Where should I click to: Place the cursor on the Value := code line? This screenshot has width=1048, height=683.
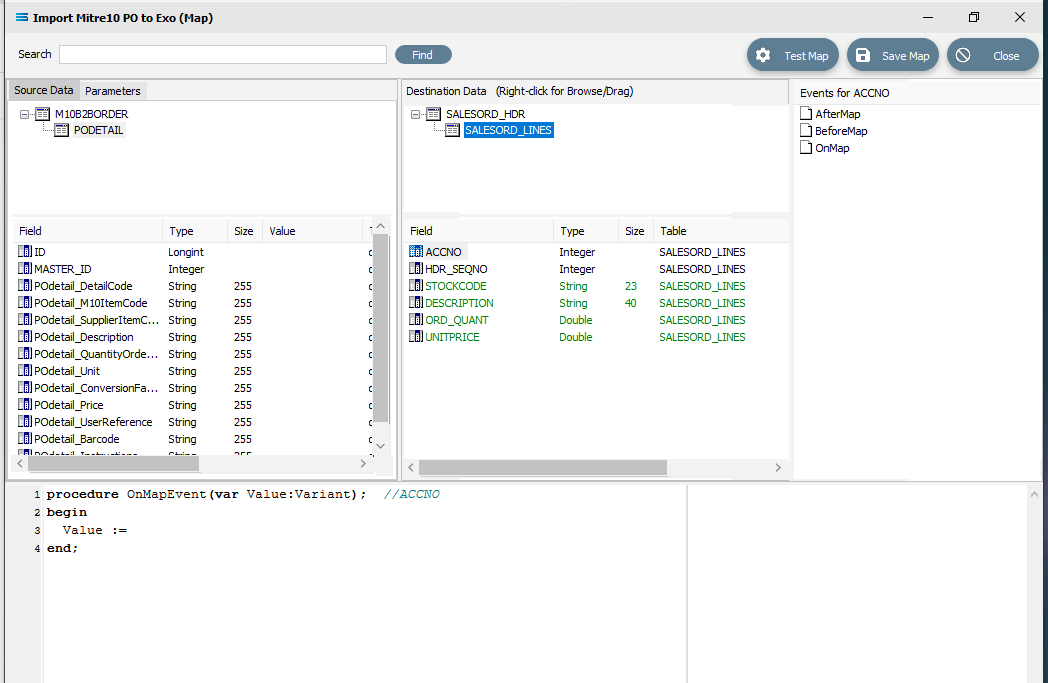click(95, 530)
